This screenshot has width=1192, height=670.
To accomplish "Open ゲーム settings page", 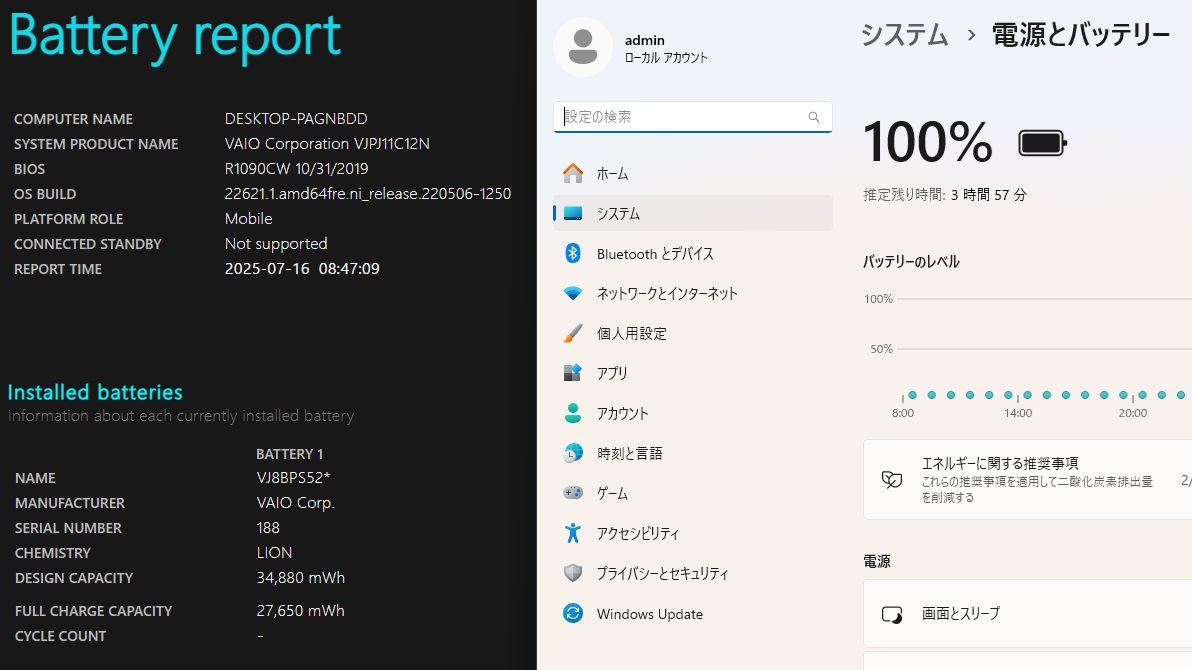I will coord(693,493).
